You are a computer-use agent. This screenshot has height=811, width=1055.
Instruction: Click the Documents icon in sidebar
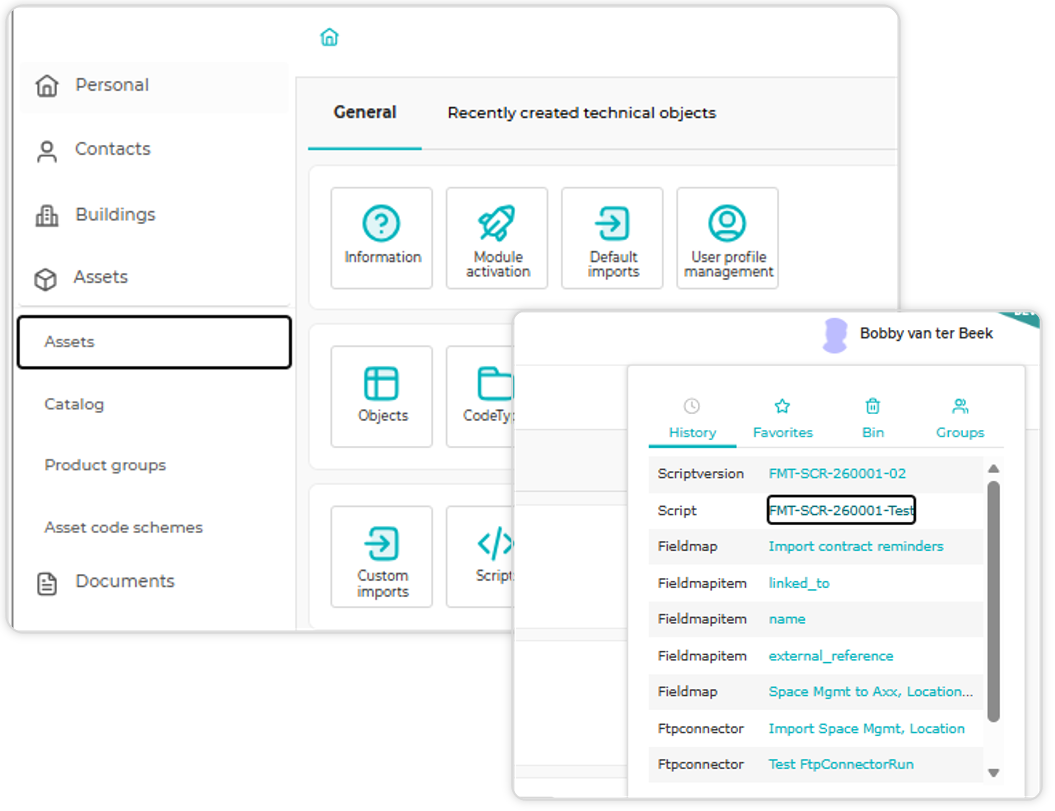pos(47,583)
